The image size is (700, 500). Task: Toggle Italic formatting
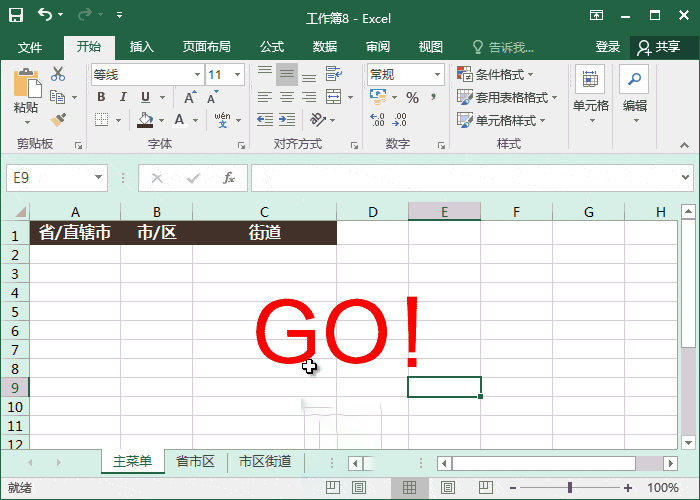click(x=123, y=97)
